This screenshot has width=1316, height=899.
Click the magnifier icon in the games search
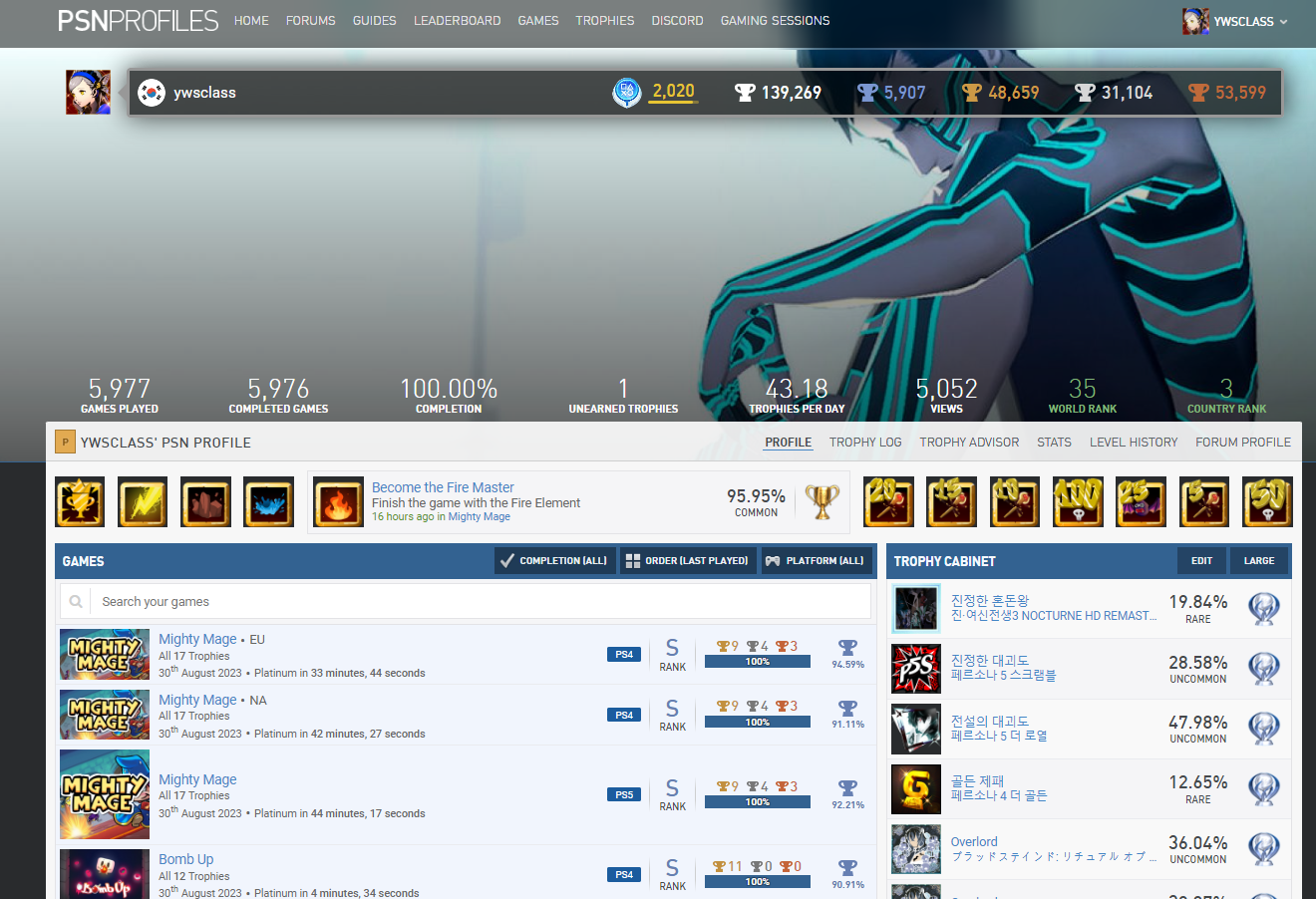coord(76,602)
